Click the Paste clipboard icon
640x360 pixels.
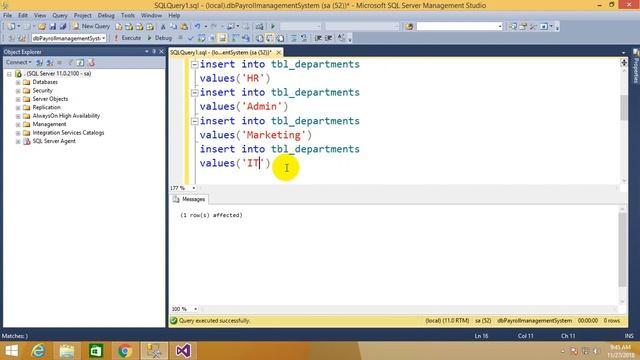pyautogui.click(x=184, y=27)
